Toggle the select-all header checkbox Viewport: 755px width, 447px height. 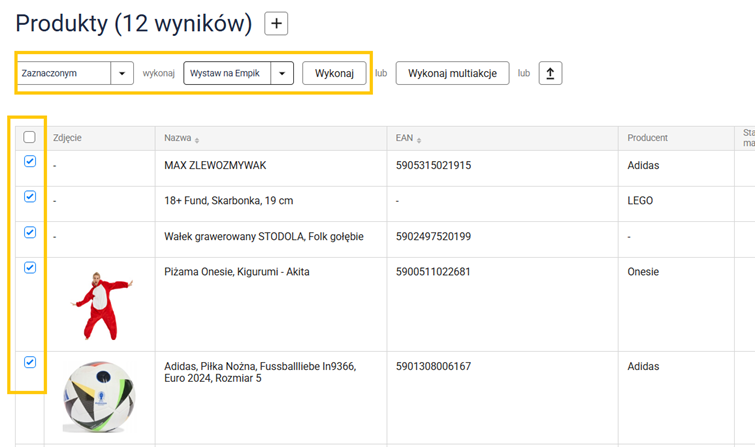pyautogui.click(x=29, y=138)
